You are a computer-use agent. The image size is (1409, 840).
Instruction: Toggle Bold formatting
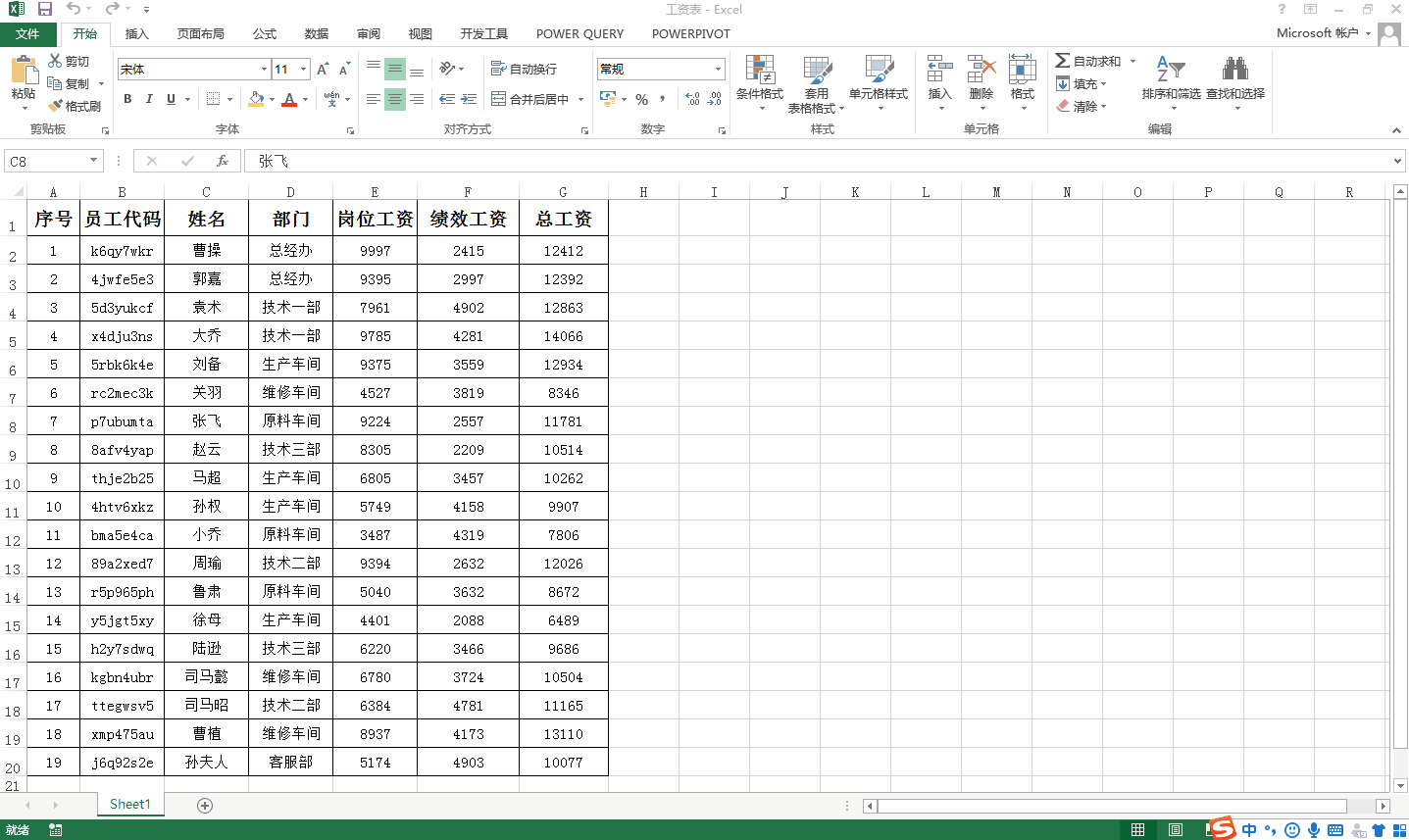[x=127, y=99]
